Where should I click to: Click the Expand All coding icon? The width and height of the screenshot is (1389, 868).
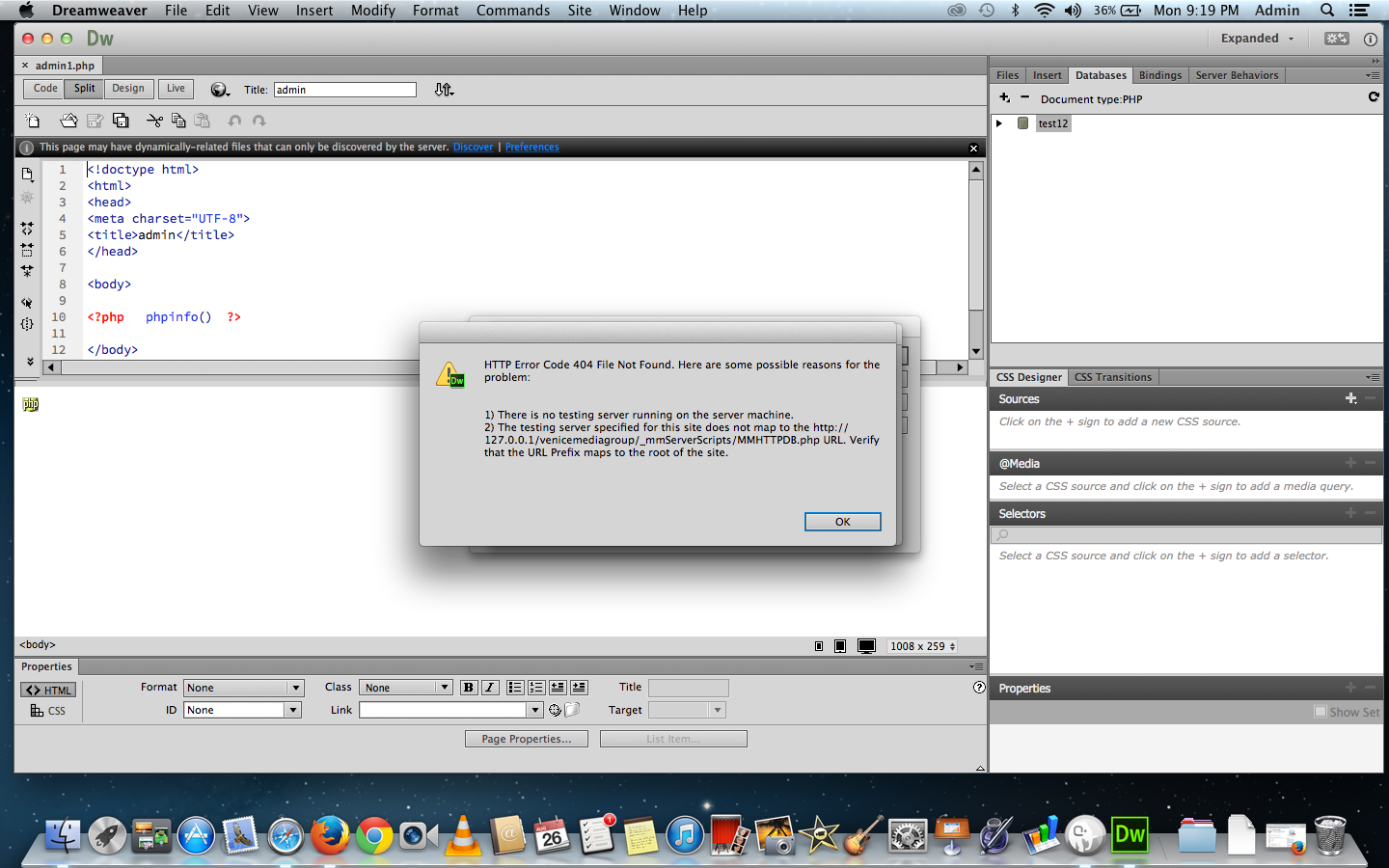click(x=27, y=271)
